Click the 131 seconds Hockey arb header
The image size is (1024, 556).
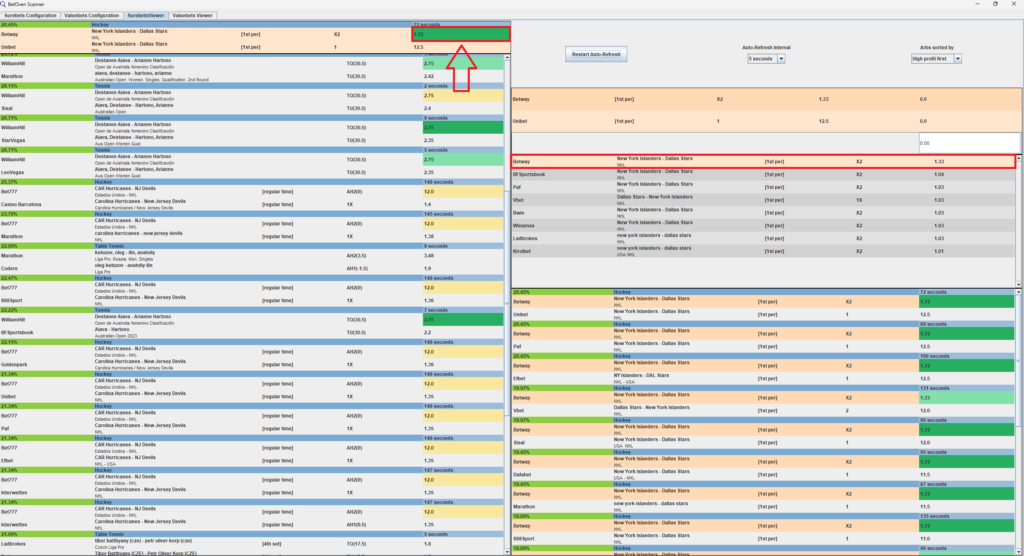click(x=763, y=388)
